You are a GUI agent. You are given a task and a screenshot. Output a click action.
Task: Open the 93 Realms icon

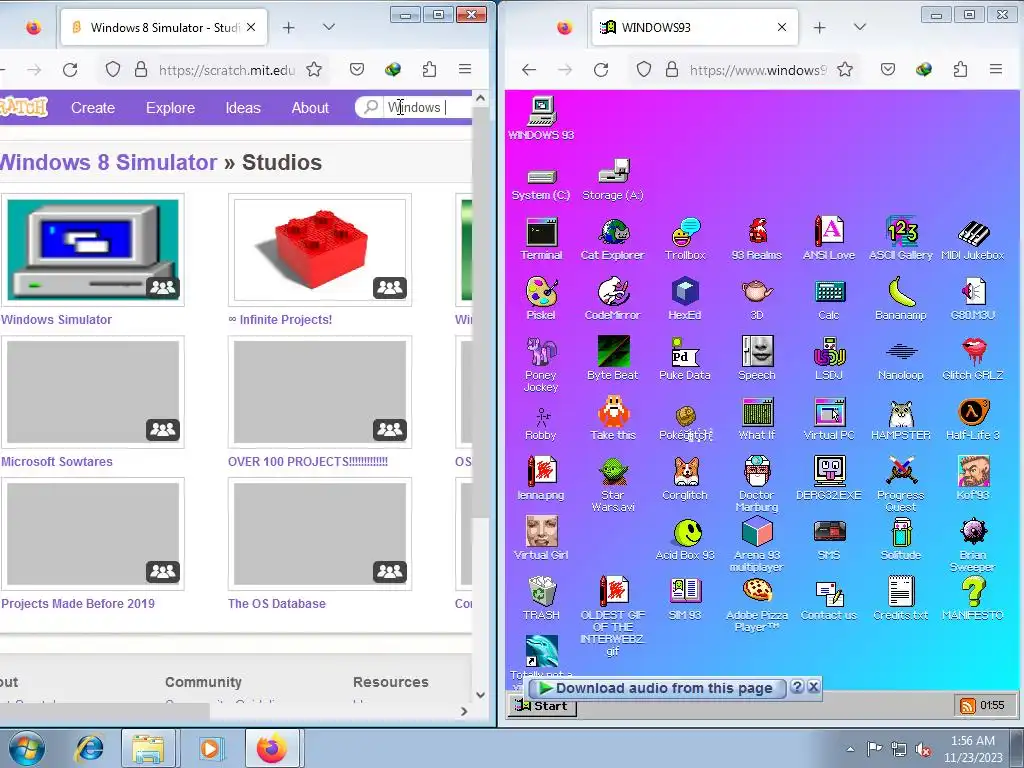coord(757,239)
